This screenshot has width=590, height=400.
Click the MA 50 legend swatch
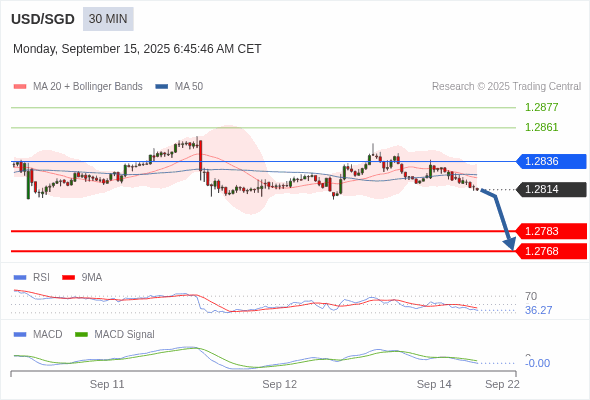pyautogui.click(x=162, y=87)
